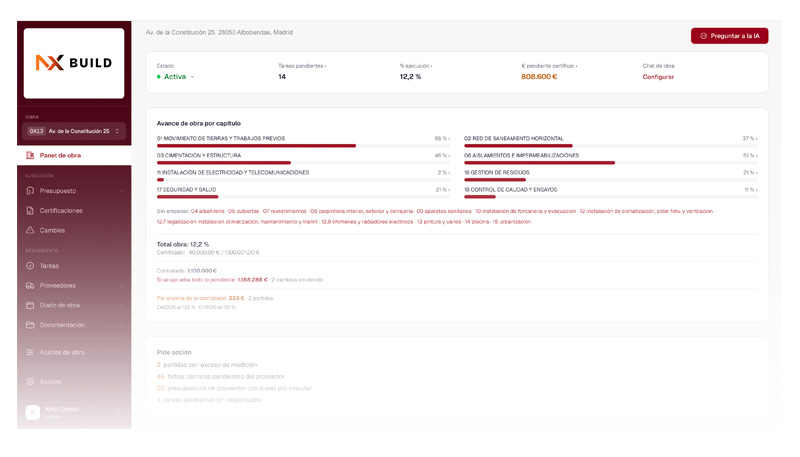The width and height of the screenshot is (800, 457).
Task: Click the address Av. de la Constitución 25, Alcobendas
Action: 219,32
